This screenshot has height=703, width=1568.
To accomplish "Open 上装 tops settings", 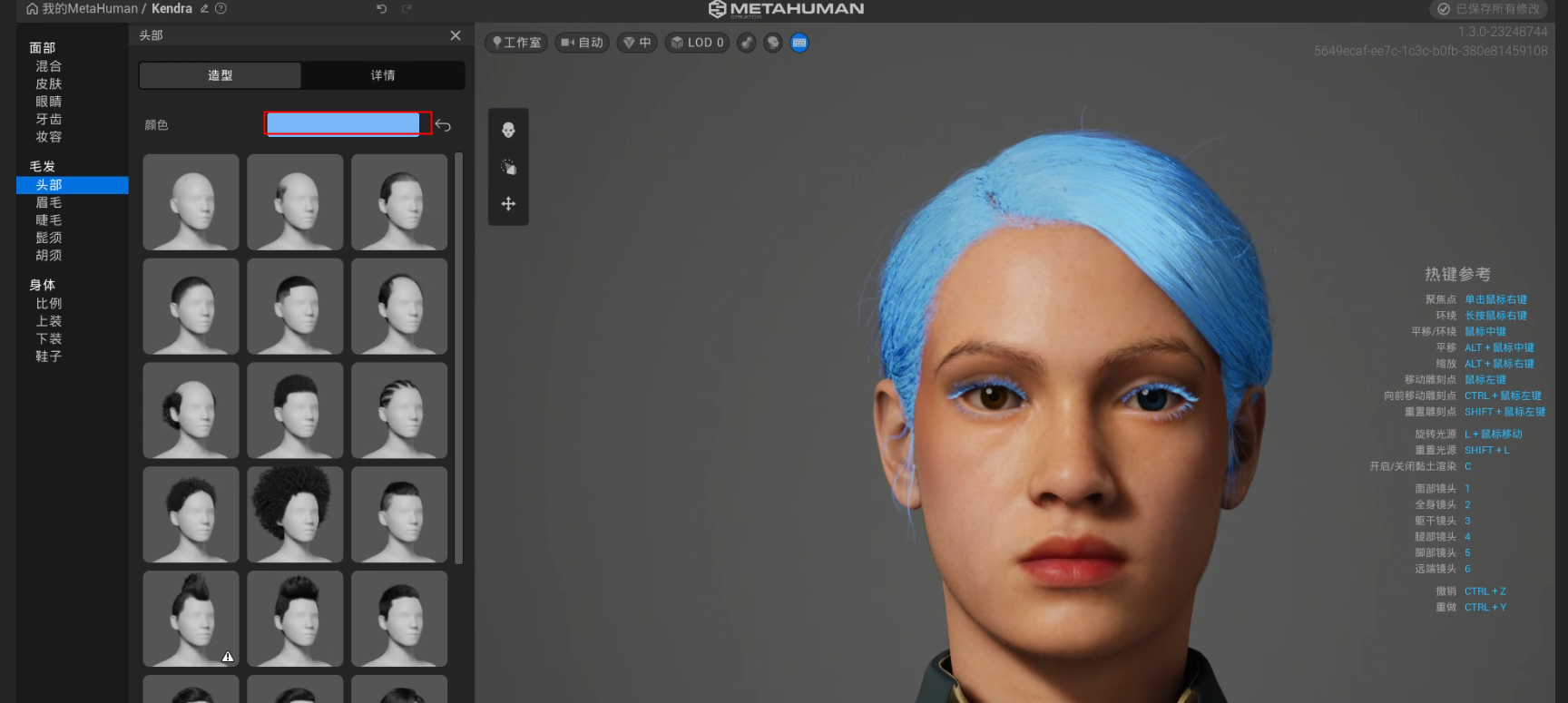I will pos(49,321).
